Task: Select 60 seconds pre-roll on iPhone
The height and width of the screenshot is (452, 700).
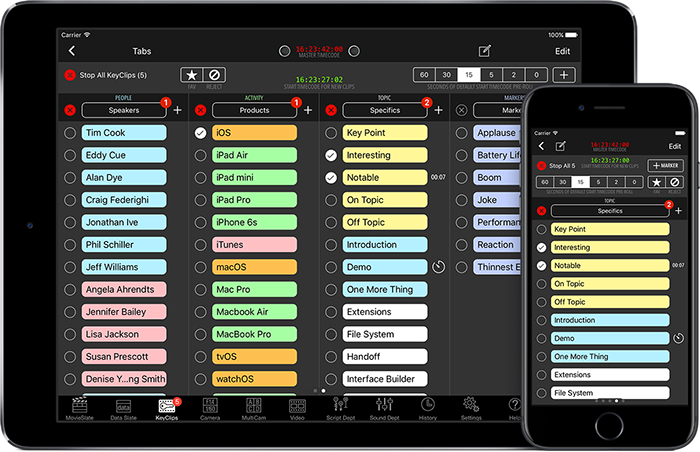Action: click(545, 182)
